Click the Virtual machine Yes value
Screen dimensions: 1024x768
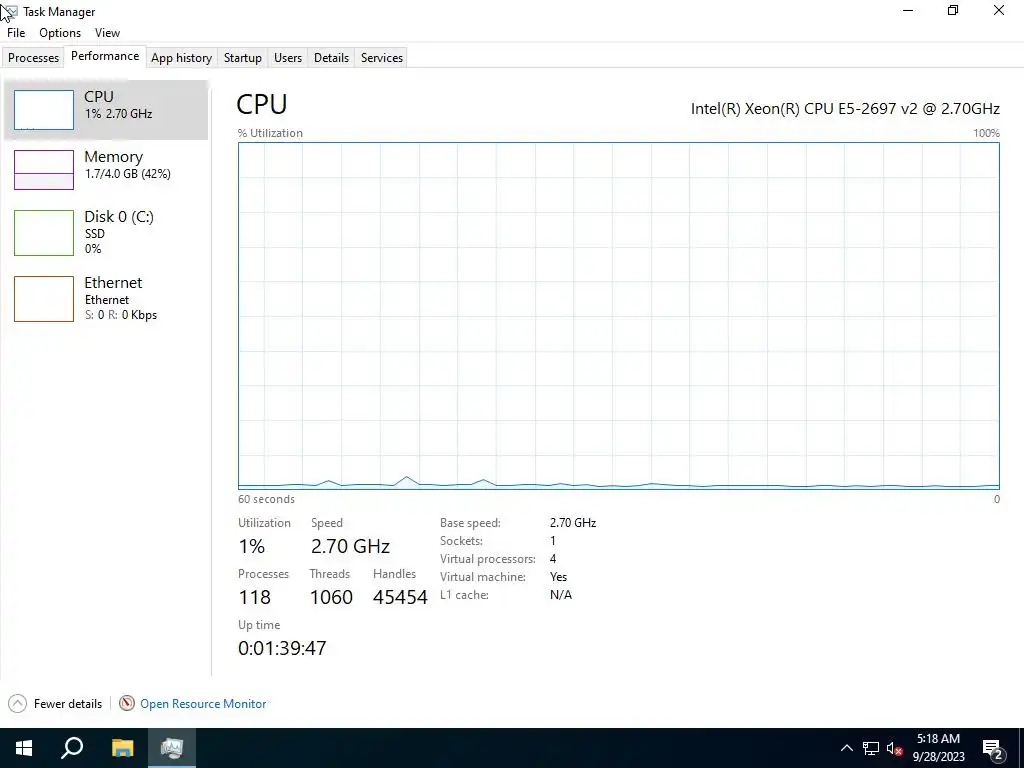point(558,577)
